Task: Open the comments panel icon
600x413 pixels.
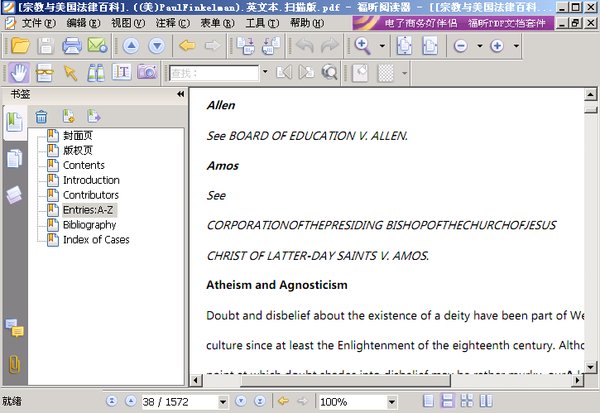Action: [x=15, y=328]
